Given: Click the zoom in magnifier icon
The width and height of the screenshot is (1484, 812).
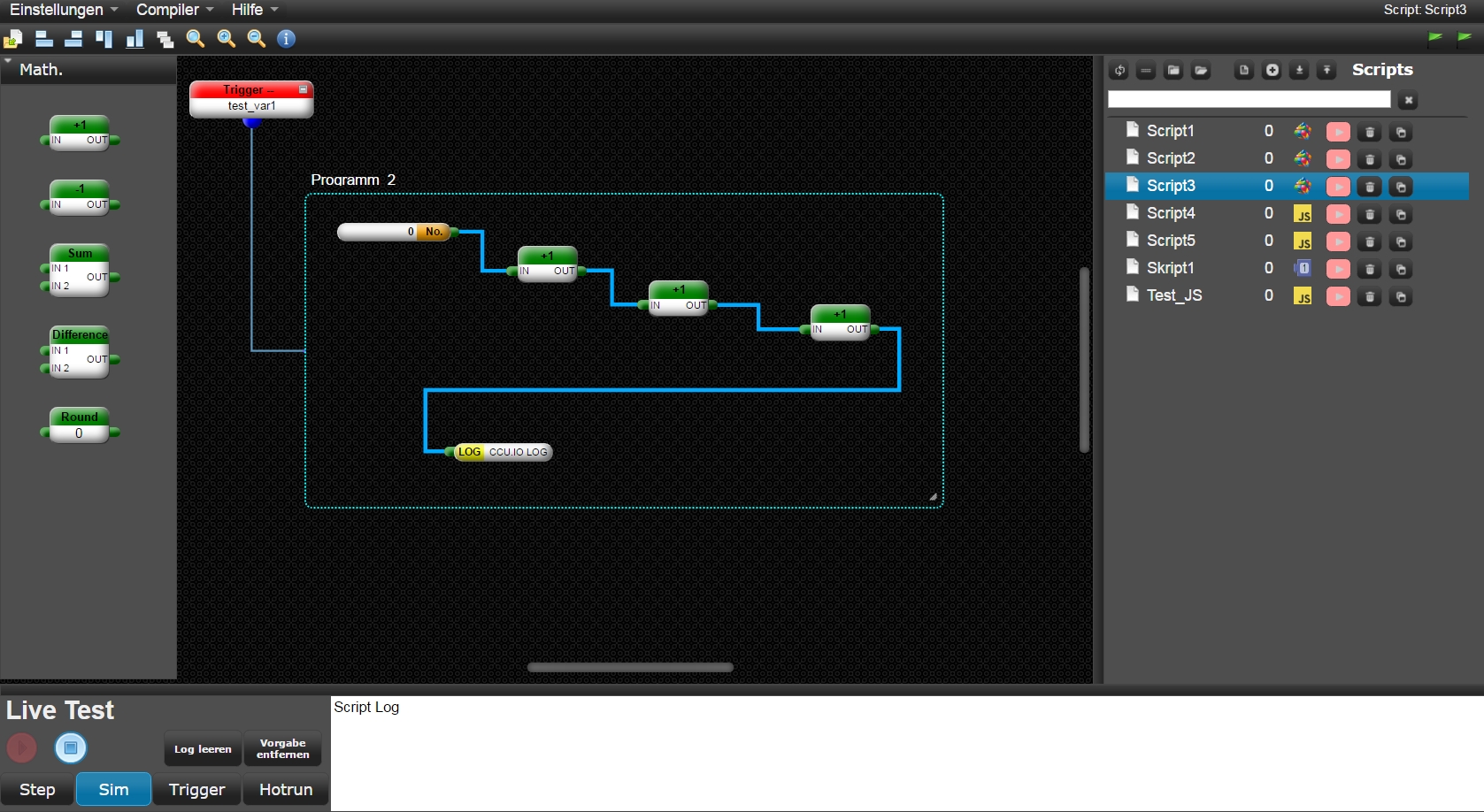Looking at the screenshot, I should (x=227, y=39).
